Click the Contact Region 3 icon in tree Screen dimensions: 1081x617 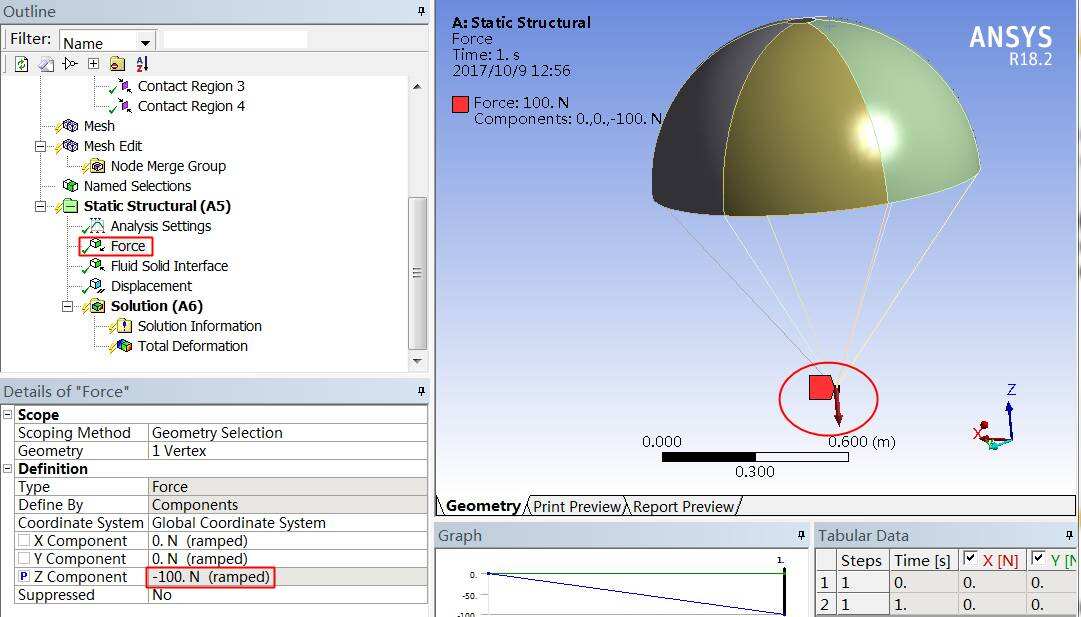click(x=125, y=86)
